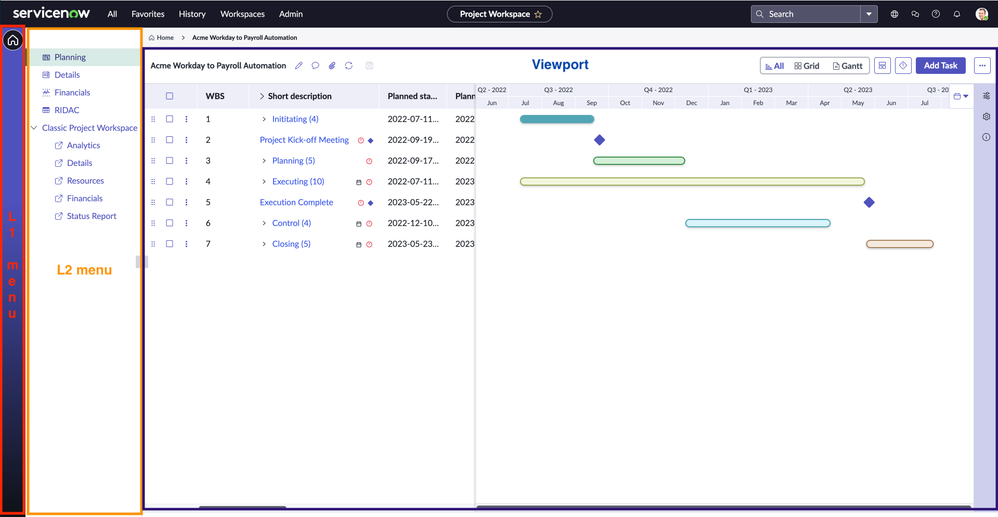
Task: Open row actions kebab for WBS 4
Action: (186, 181)
